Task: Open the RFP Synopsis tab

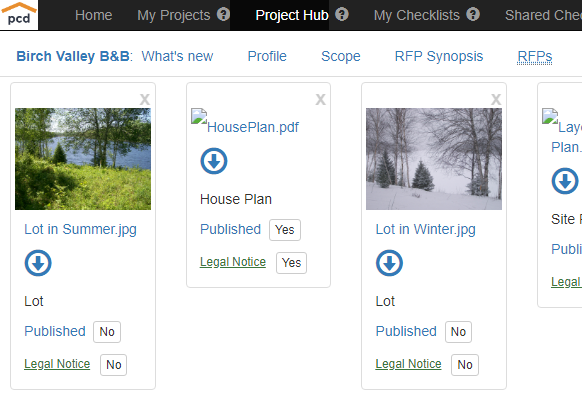Action: coord(439,56)
